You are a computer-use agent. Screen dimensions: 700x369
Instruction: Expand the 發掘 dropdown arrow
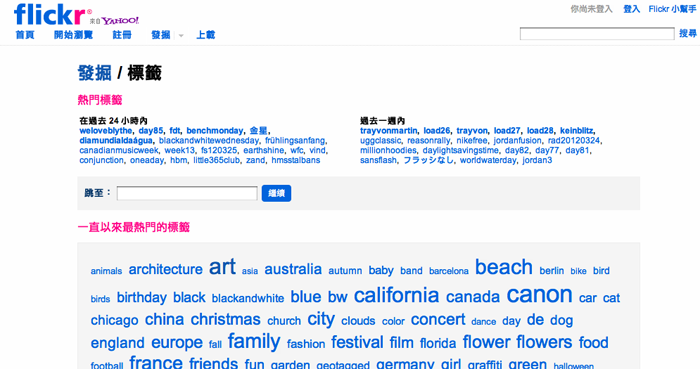[x=181, y=35]
